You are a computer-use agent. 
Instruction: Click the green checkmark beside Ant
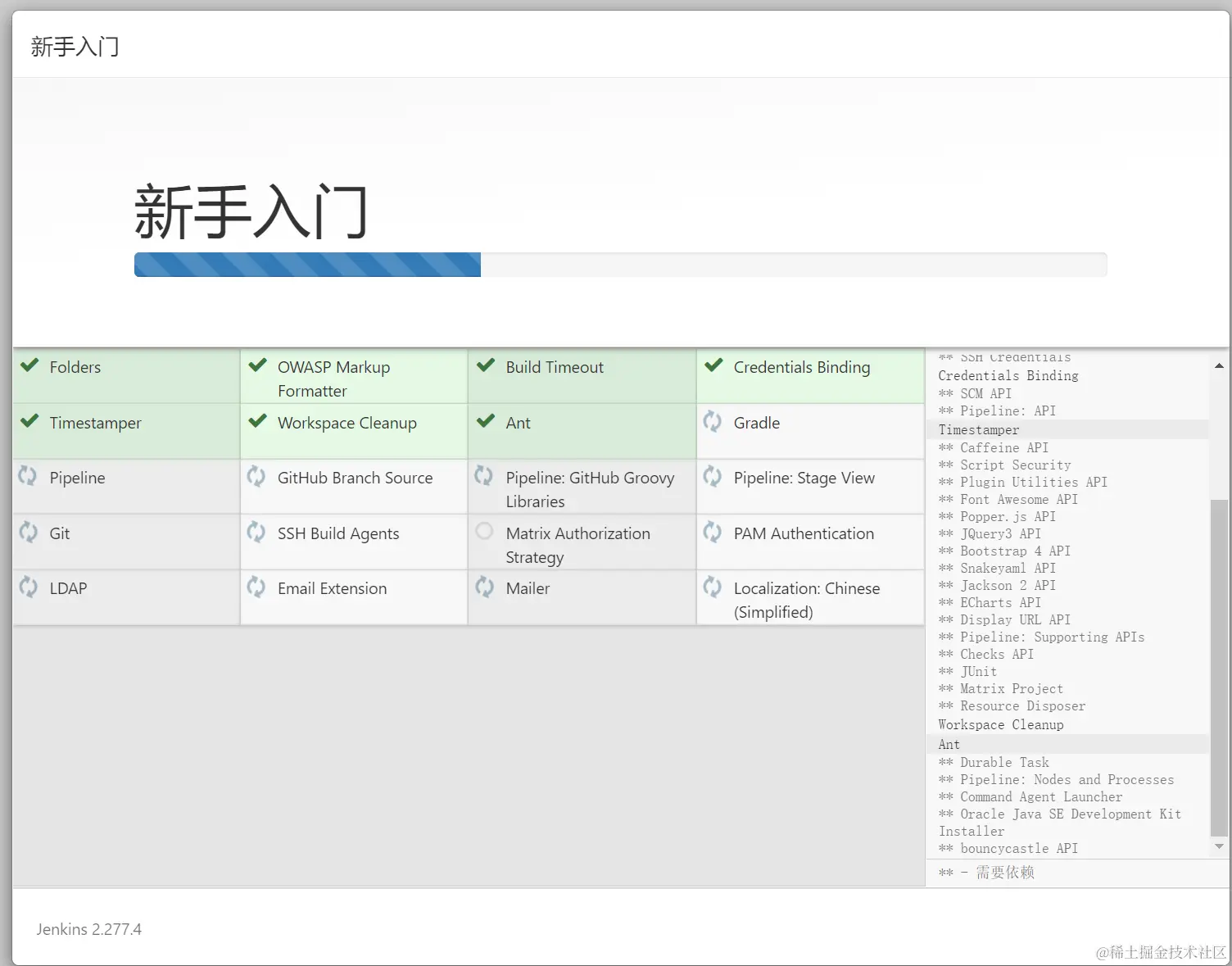pyautogui.click(x=486, y=421)
